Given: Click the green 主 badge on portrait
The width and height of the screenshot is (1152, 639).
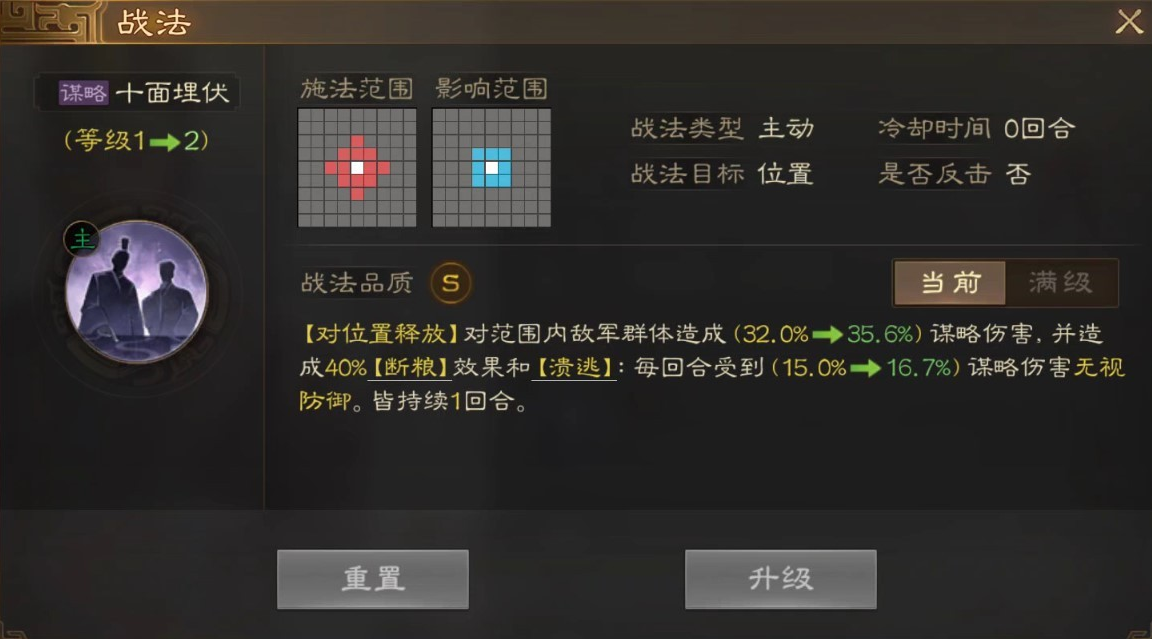Looking at the screenshot, I should (x=82, y=239).
